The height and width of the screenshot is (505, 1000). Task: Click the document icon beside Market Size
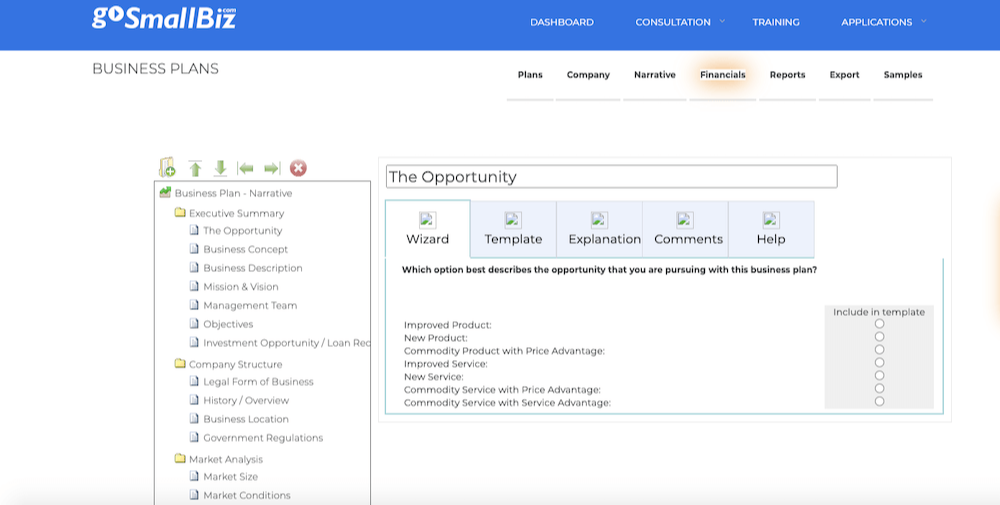coord(195,476)
